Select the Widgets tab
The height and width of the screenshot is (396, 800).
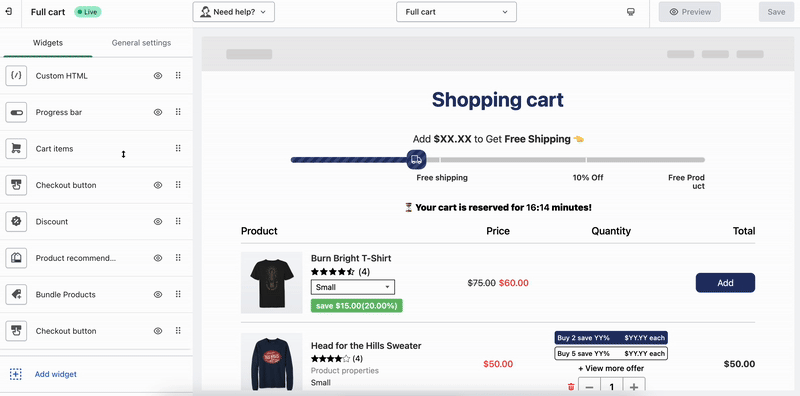[x=48, y=43]
